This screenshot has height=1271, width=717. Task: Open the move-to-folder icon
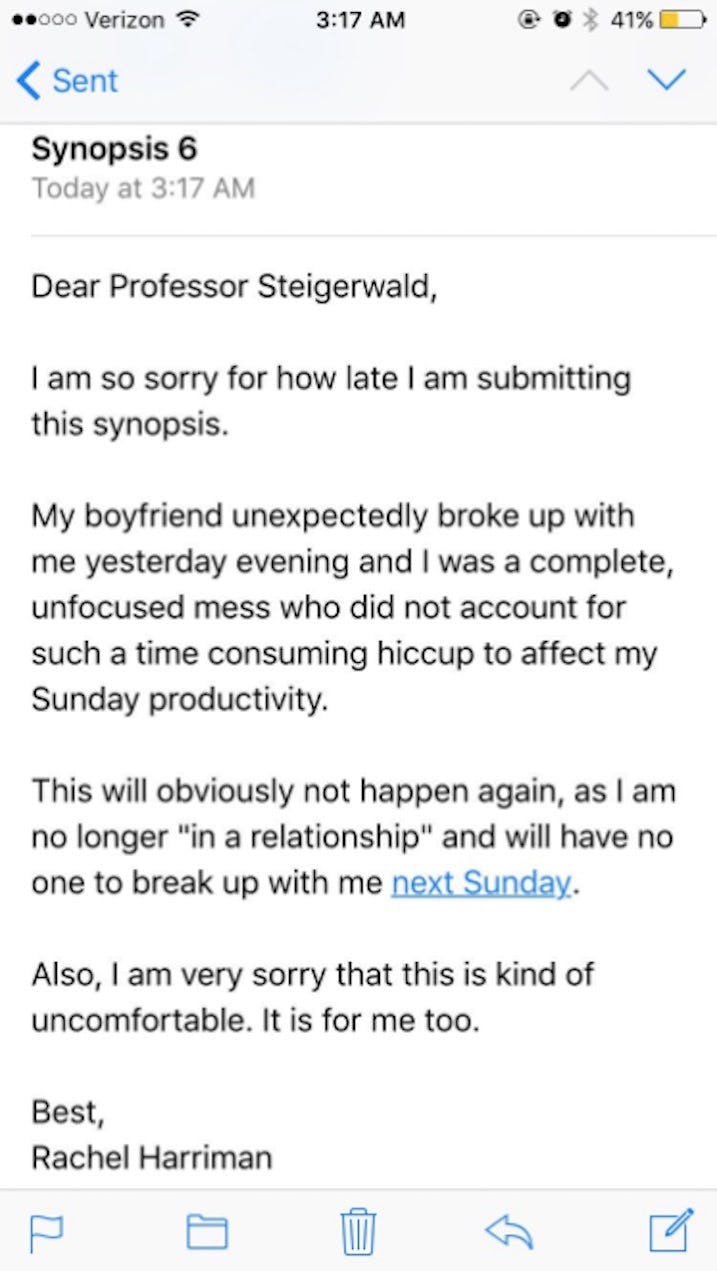(x=207, y=1231)
